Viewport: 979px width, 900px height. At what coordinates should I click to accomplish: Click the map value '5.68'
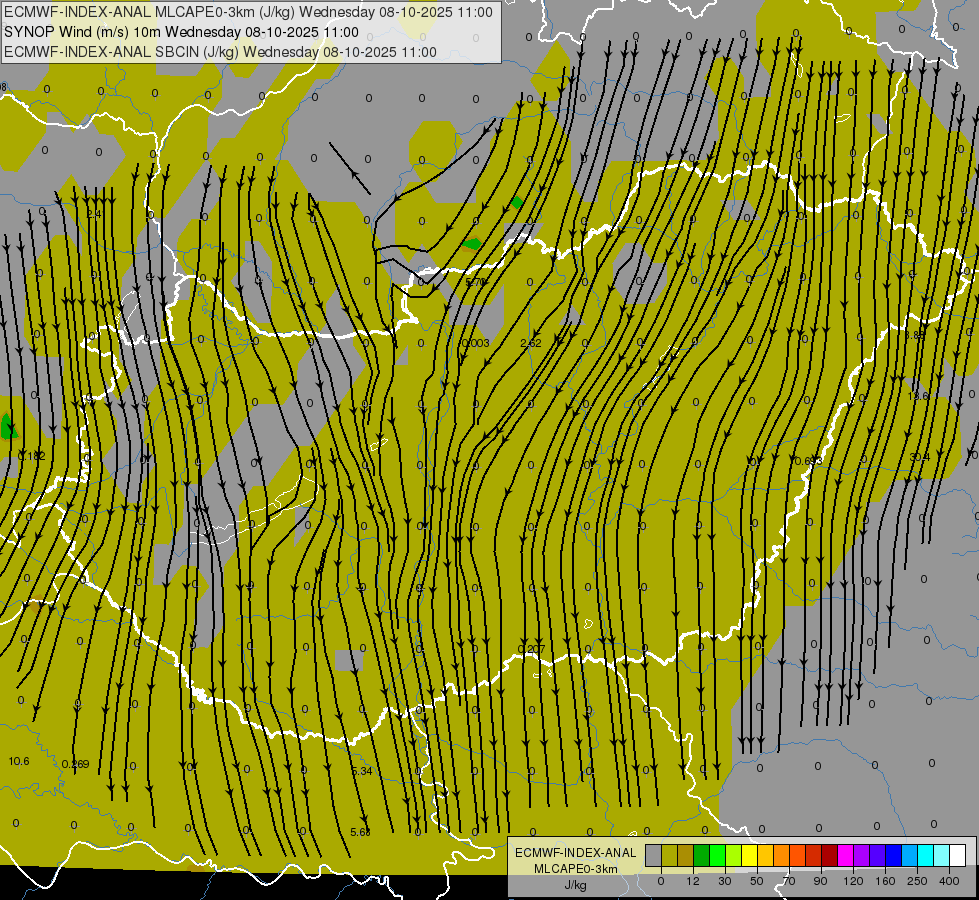coord(360,832)
